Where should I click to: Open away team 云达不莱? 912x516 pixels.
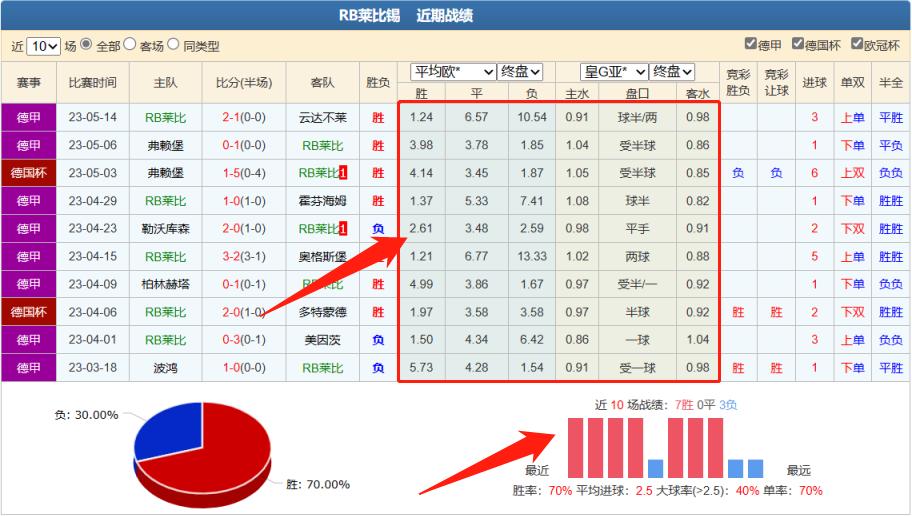pyautogui.click(x=322, y=118)
